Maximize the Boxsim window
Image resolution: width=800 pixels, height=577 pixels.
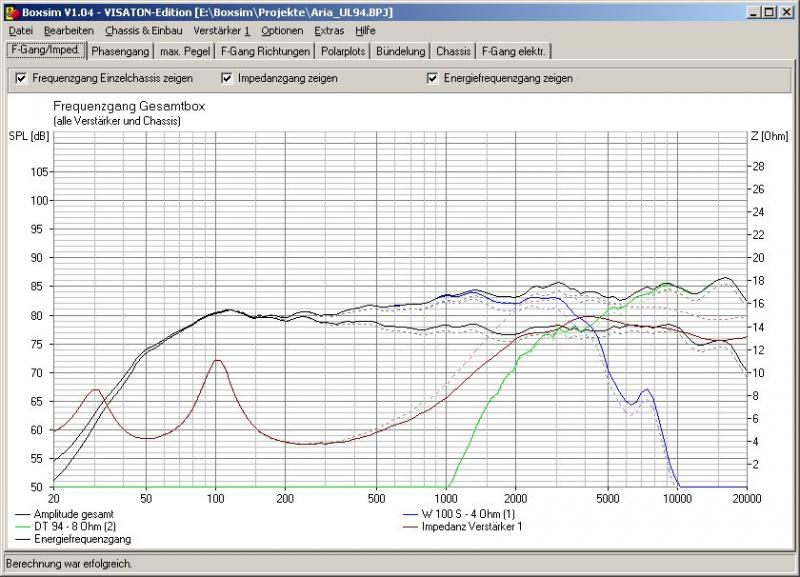click(770, 11)
